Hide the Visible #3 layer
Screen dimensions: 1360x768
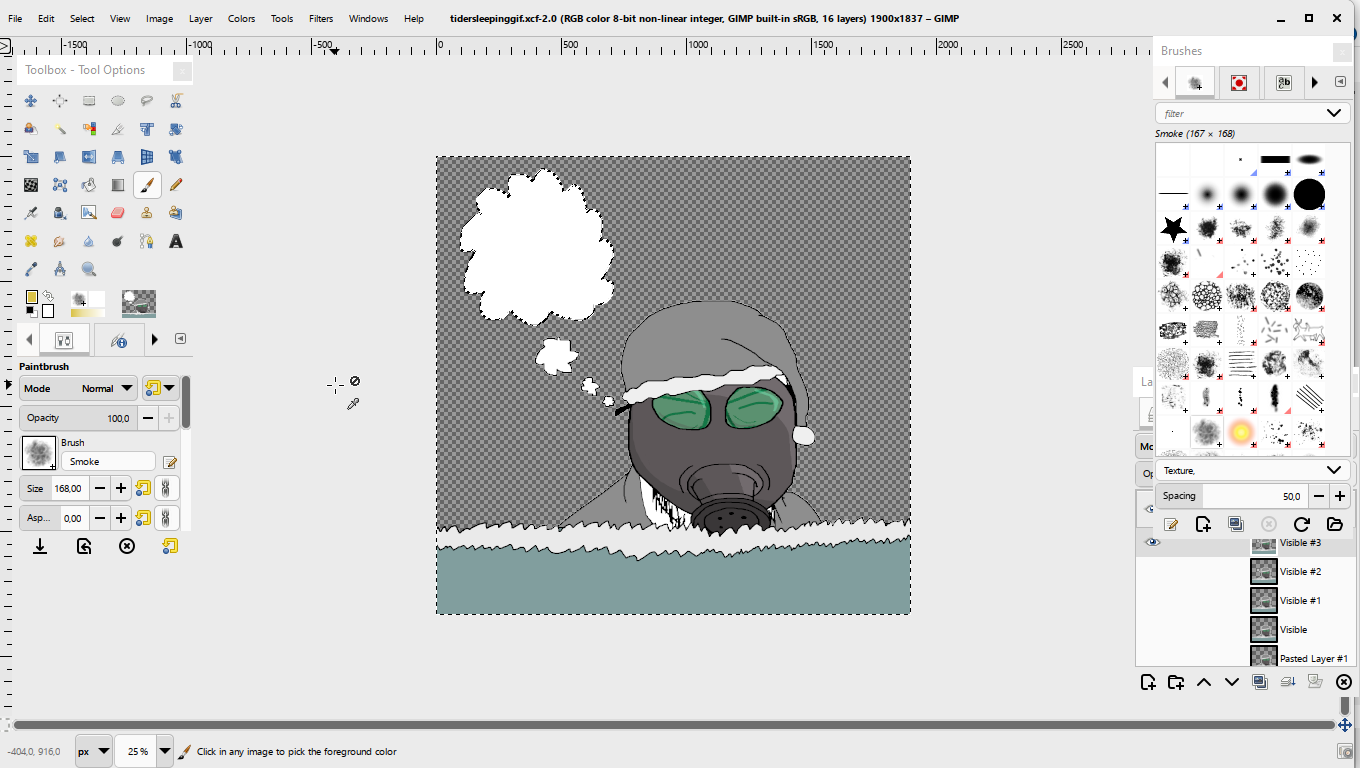(1152, 542)
